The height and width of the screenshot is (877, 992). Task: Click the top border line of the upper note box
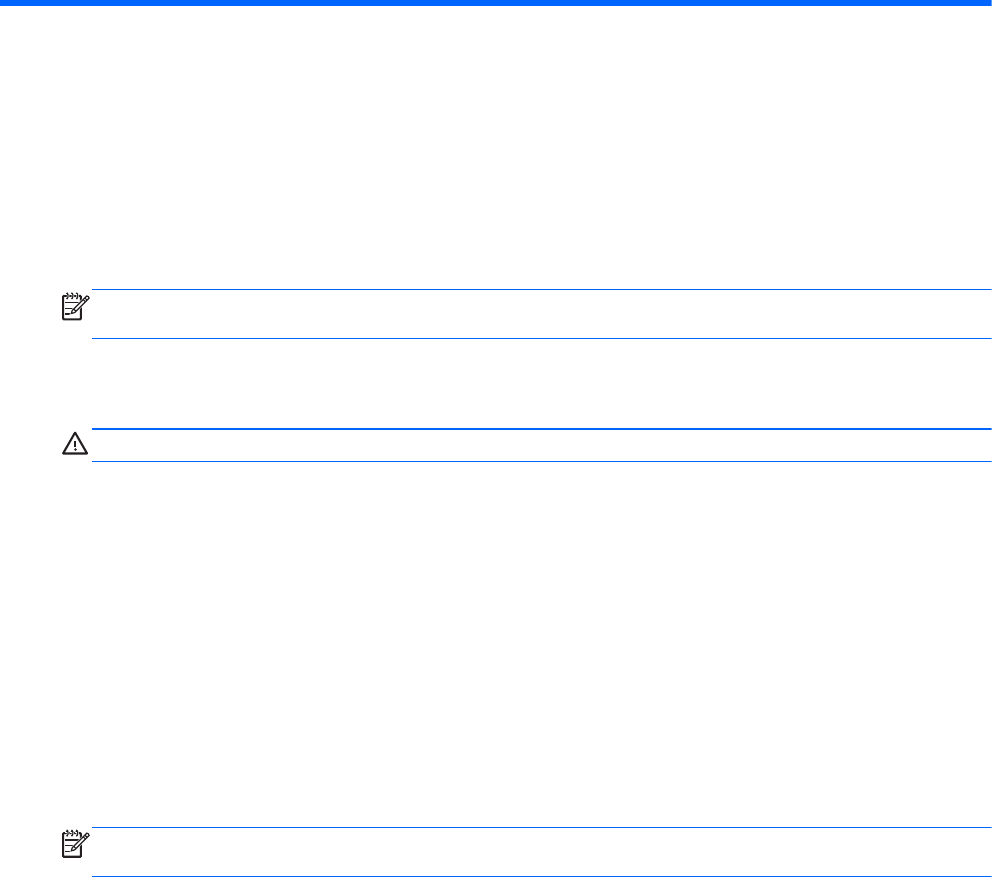540,290
